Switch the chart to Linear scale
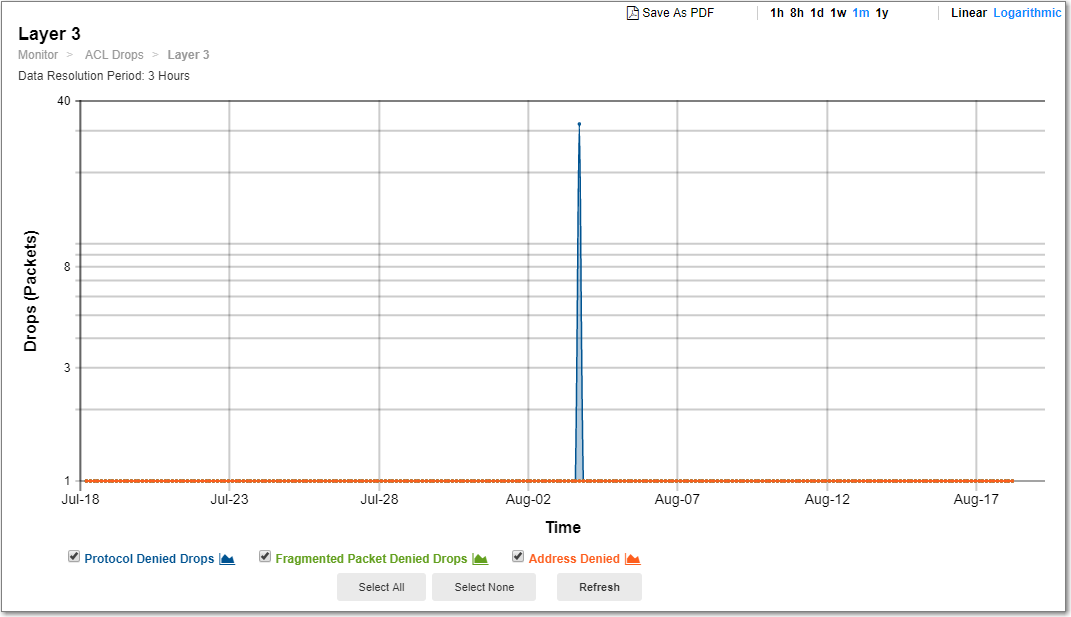Screen dimensions: 1071x617 969,13
